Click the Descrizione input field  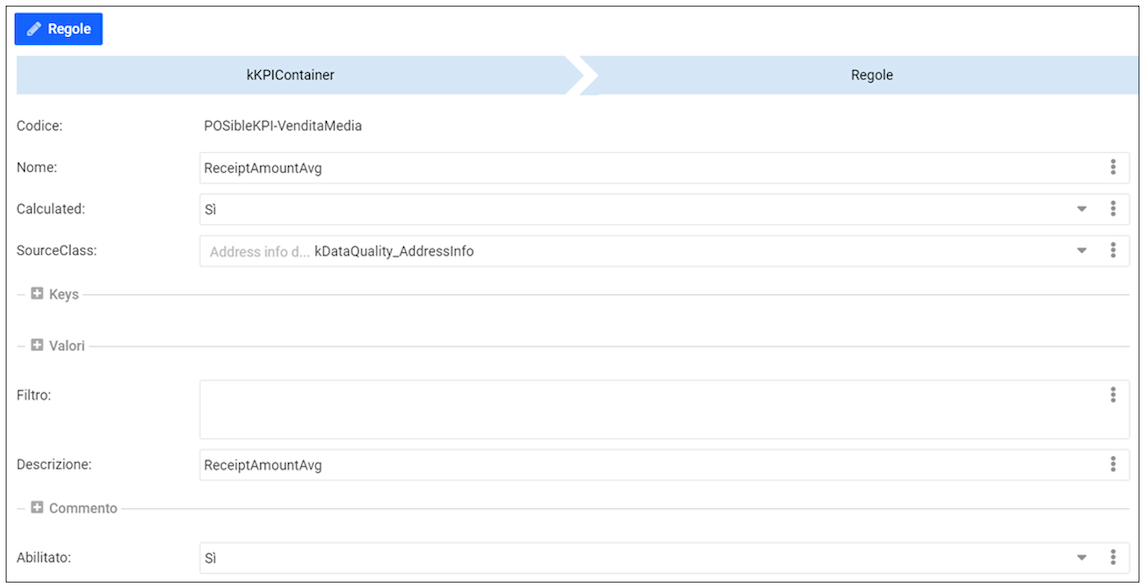640,465
